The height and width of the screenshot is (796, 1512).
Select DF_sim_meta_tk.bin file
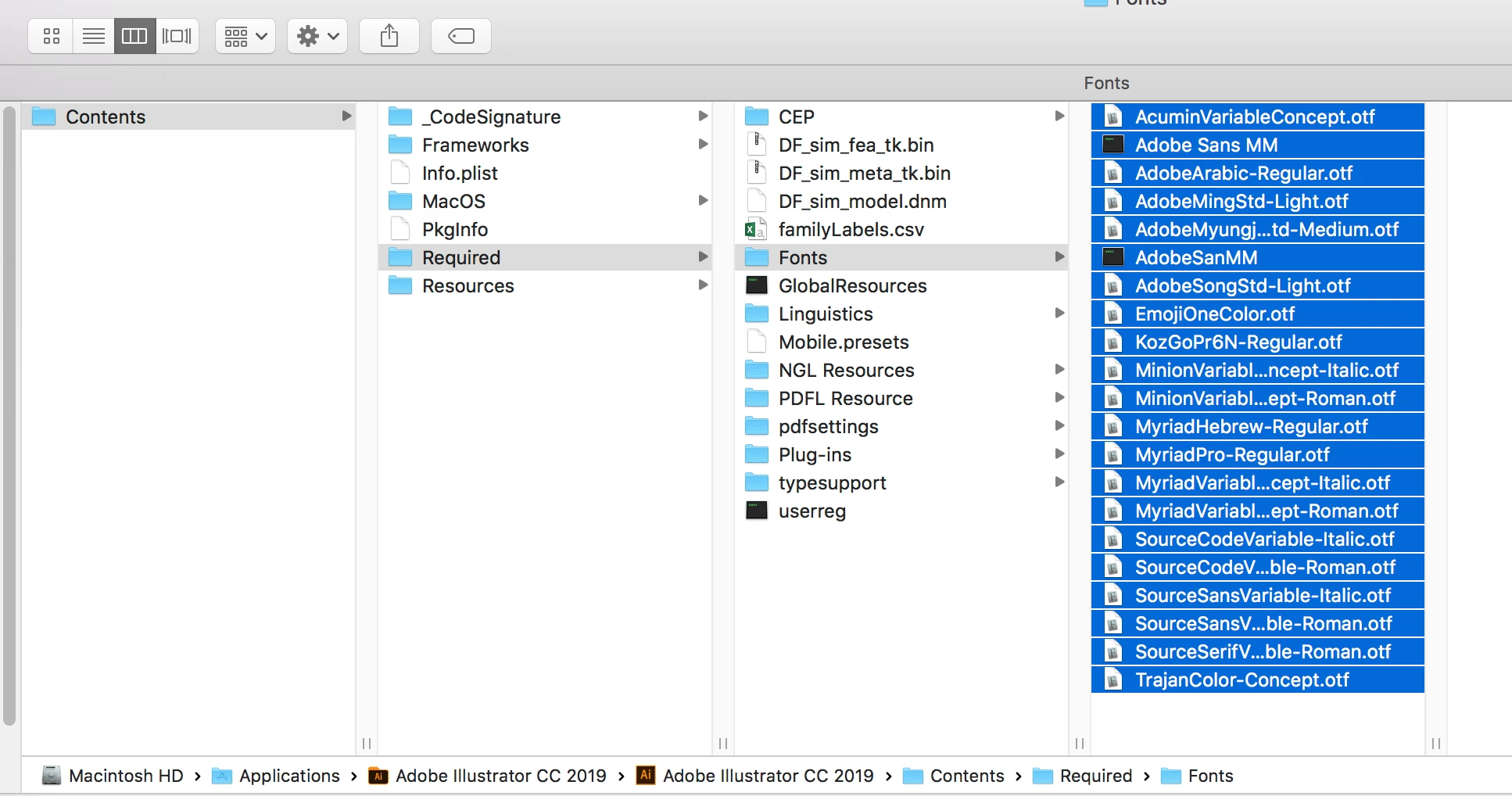[901, 173]
